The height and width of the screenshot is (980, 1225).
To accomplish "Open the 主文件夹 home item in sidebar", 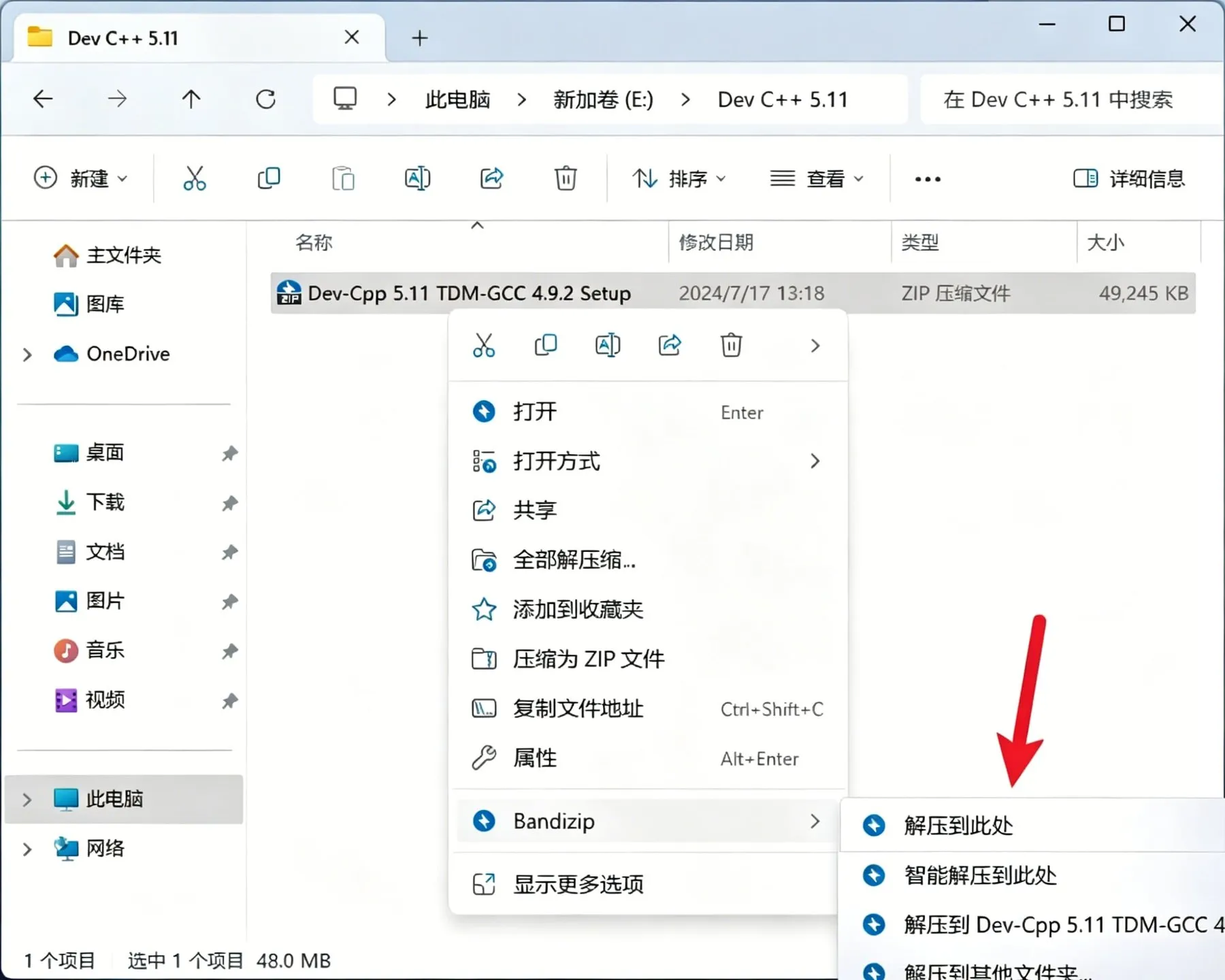I will [x=108, y=255].
